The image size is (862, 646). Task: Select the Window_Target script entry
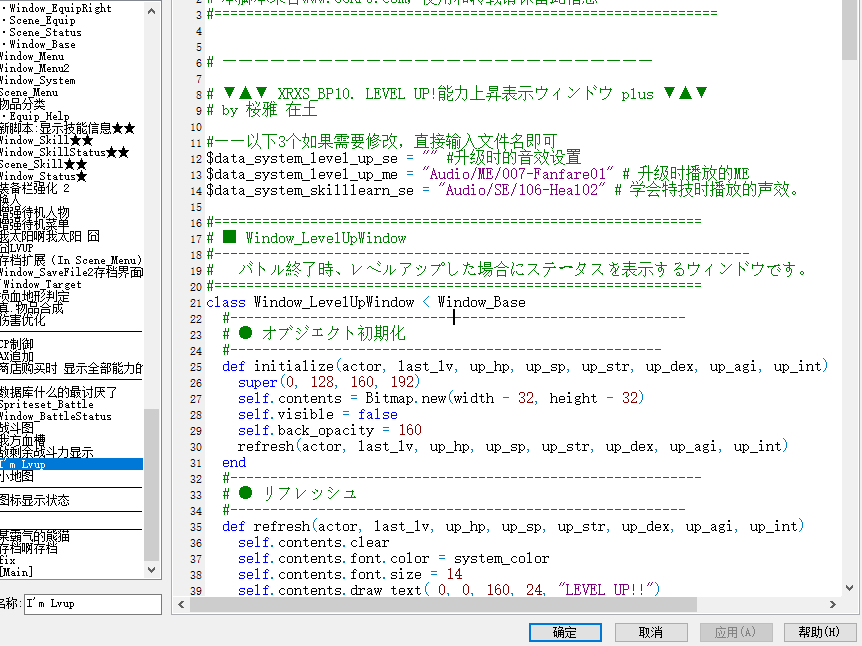coord(42,284)
